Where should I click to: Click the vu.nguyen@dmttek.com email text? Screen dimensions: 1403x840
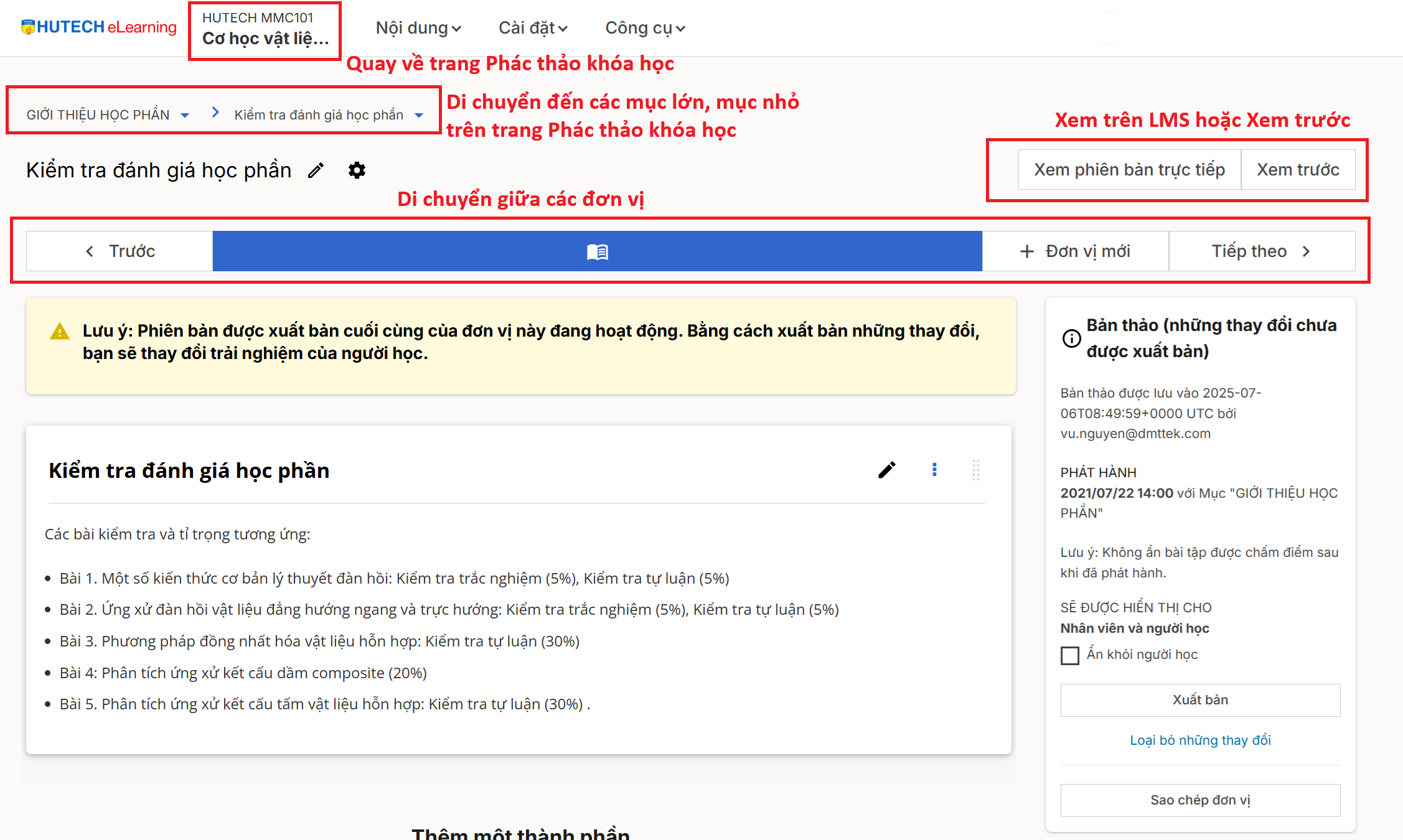pos(1135,434)
